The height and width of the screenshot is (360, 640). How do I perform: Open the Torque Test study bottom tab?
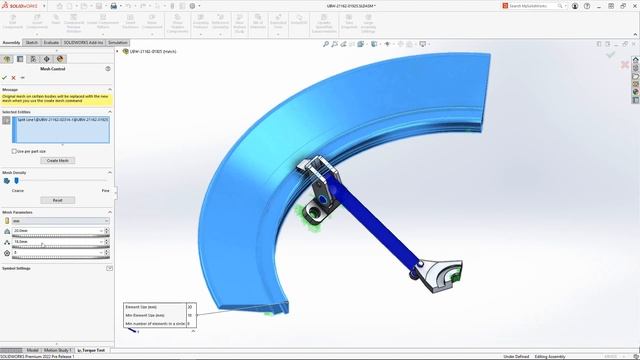pos(91,350)
